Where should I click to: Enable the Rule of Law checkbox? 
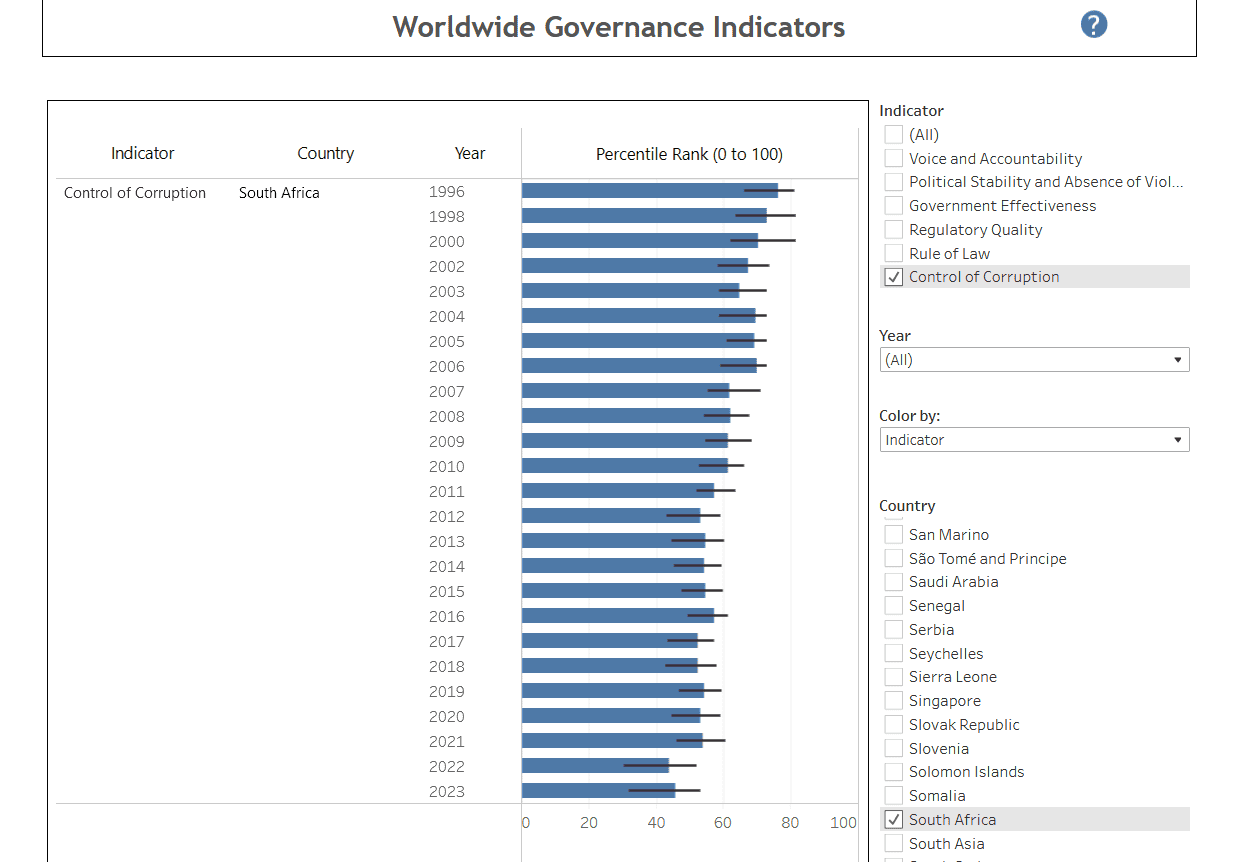894,253
